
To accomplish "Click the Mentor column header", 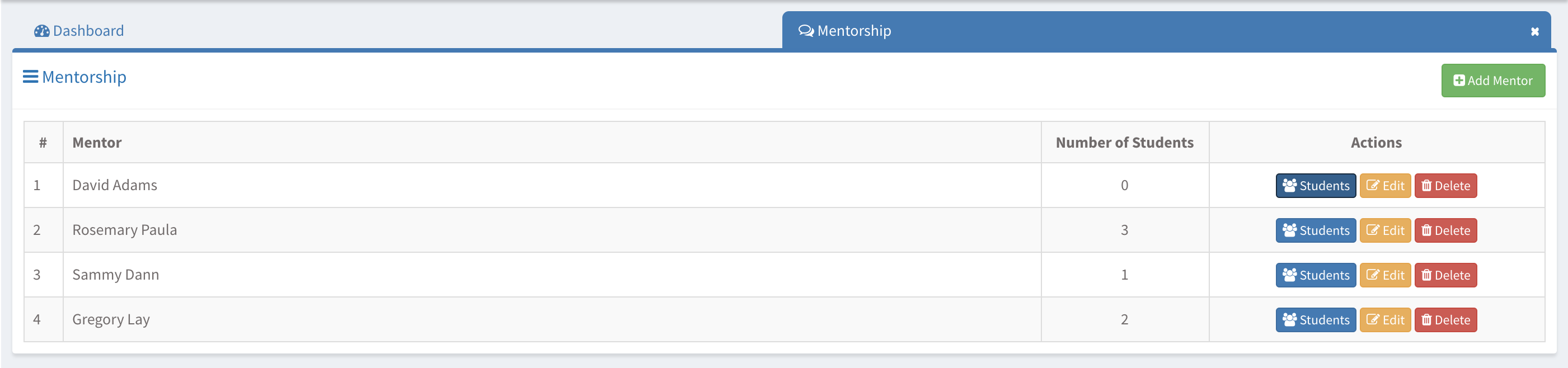I will click(x=97, y=143).
